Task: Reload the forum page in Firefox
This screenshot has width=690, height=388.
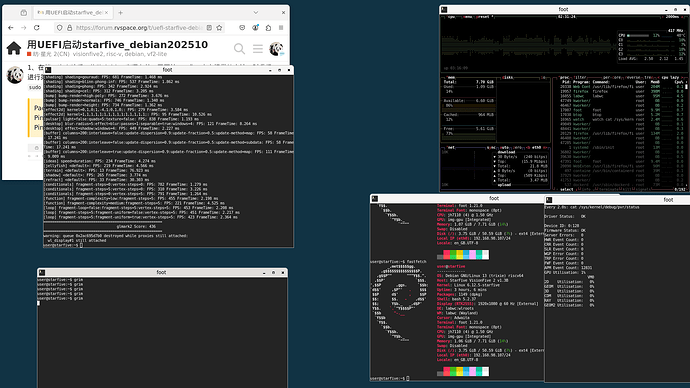Action: (x=37, y=28)
